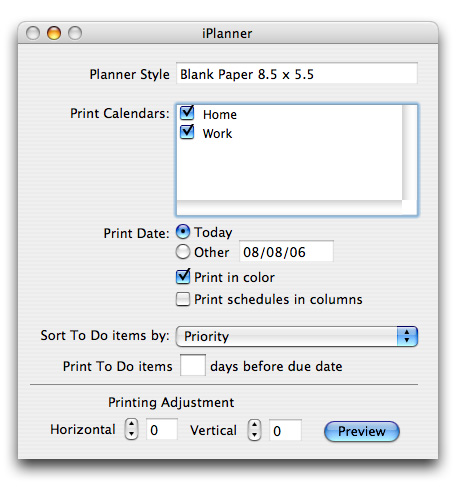Click the Priority popup arrows
This screenshot has width=460, height=499.
click(407, 336)
